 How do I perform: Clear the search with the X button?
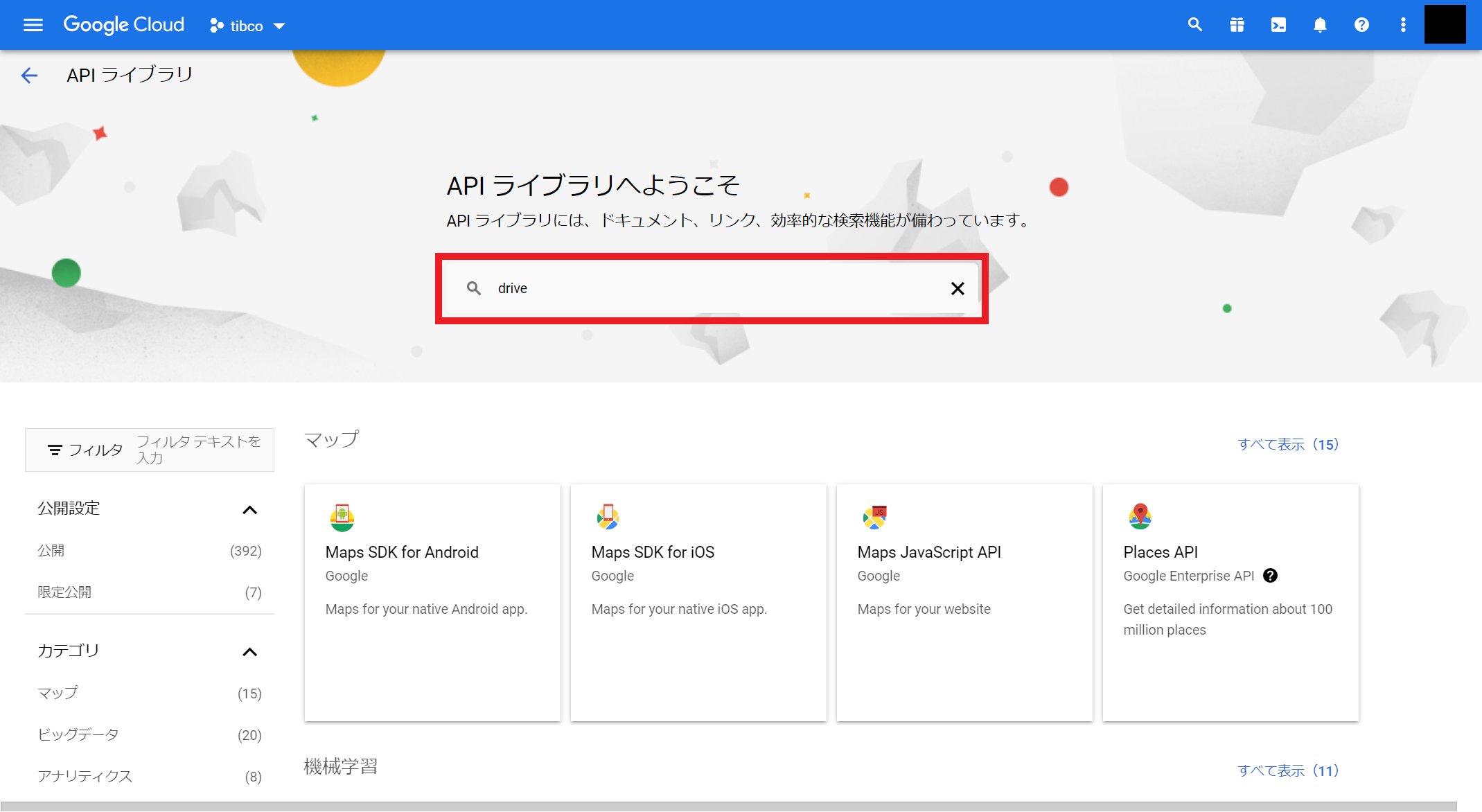(x=958, y=288)
